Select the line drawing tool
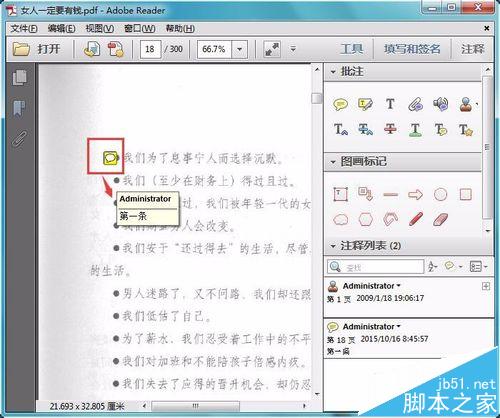Screen dimensions: 500x418 [390, 194]
